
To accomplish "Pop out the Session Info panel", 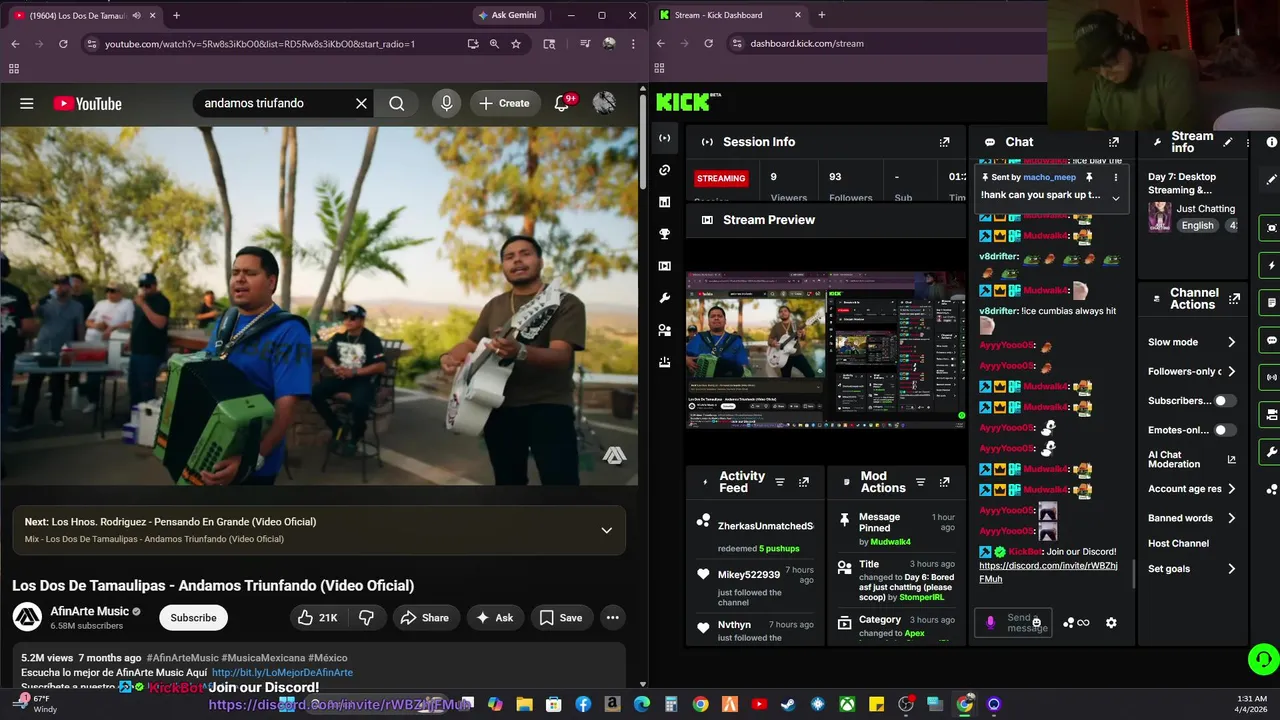I will 944,142.
